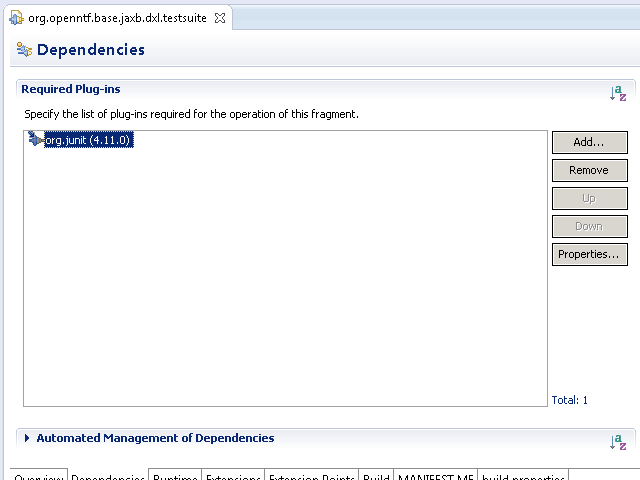Show the MANIFEST.MF source tab
640x480 pixels.
(435, 477)
